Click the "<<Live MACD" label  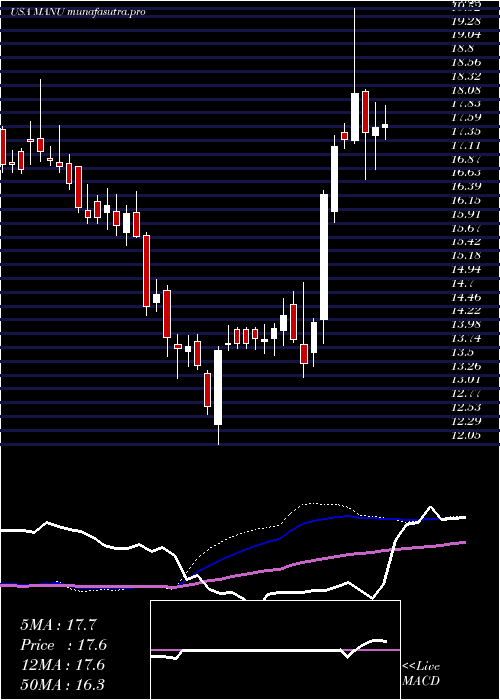tap(421, 674)
